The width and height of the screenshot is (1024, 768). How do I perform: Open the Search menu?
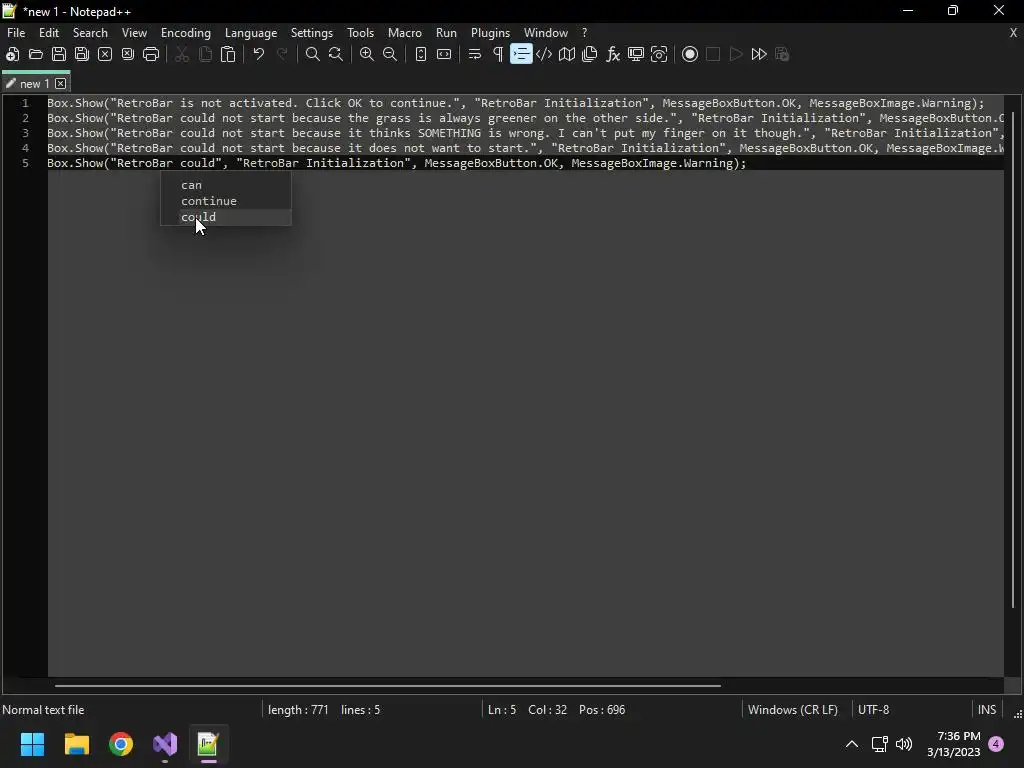coord(90,33)
